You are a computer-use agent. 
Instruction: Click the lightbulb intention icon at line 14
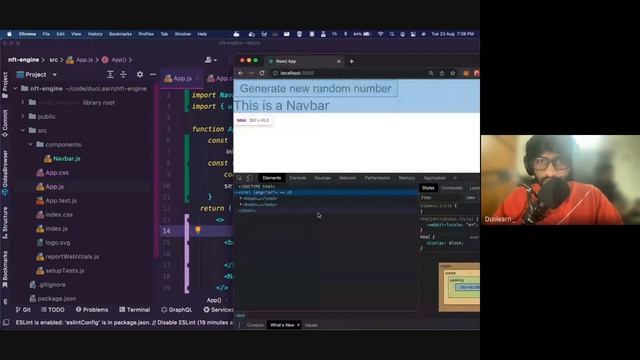click(x=198, y=230)
